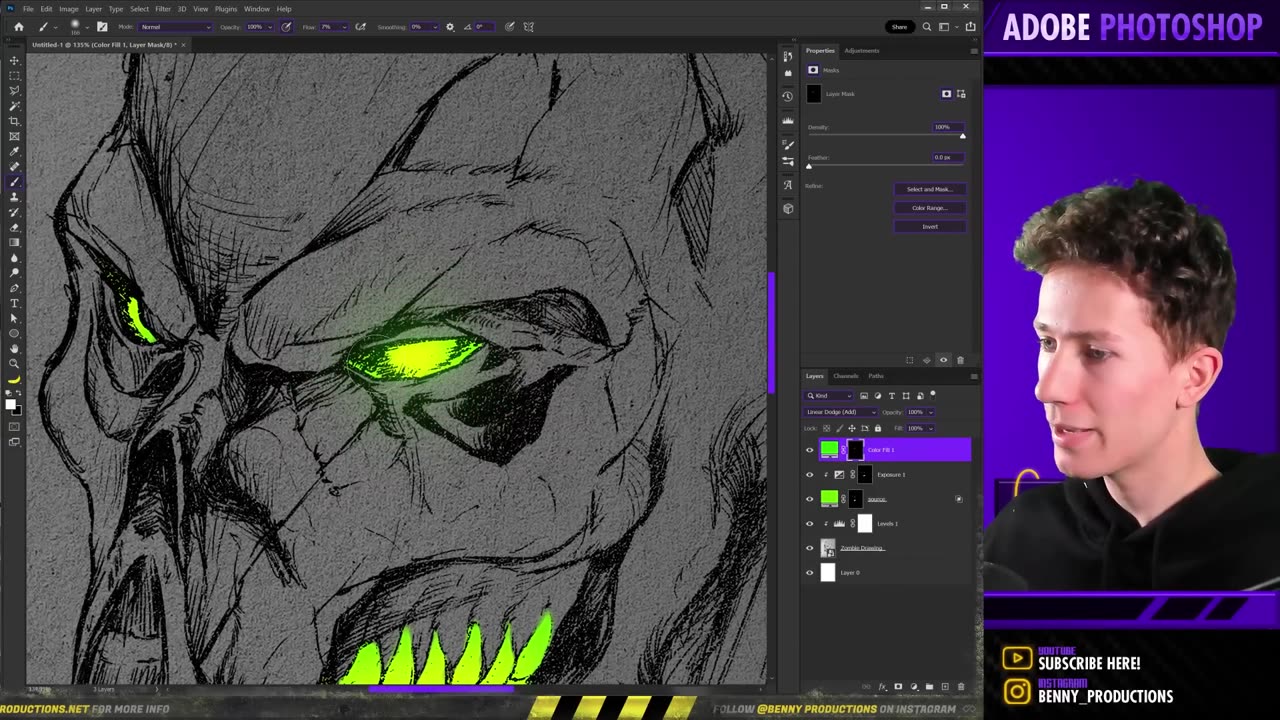Toggle mask visibility eye in Properties
This screenshot has height=720, width=1280.
click(x=943, y=360)
